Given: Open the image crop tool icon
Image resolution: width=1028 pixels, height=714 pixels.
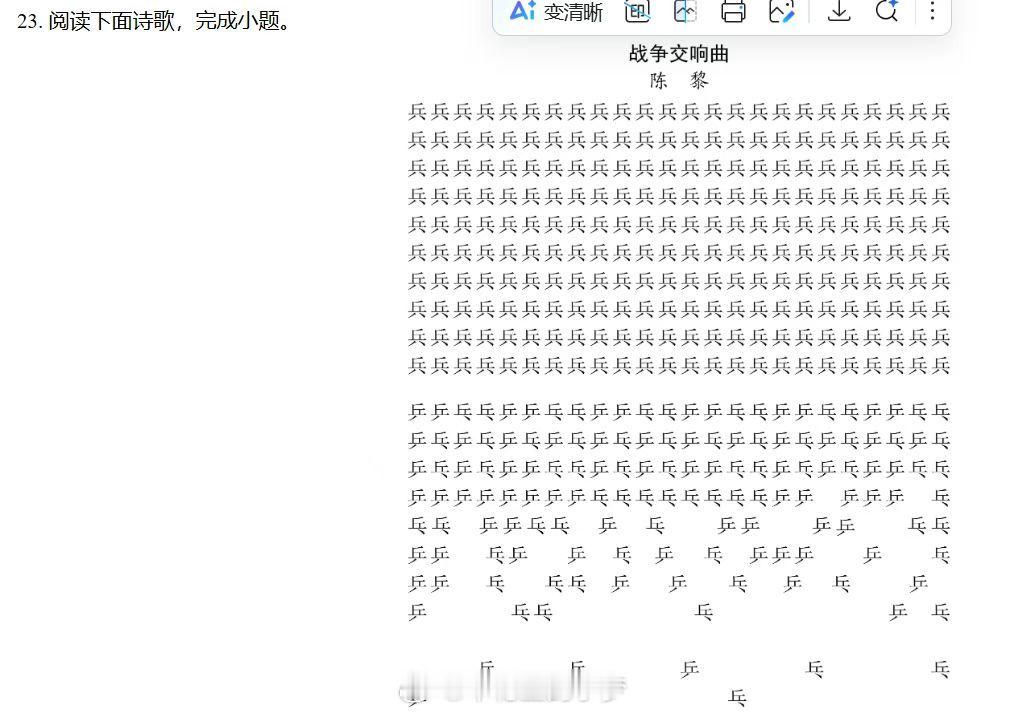Looking at the screenshot, I should (x=684, y=12).
